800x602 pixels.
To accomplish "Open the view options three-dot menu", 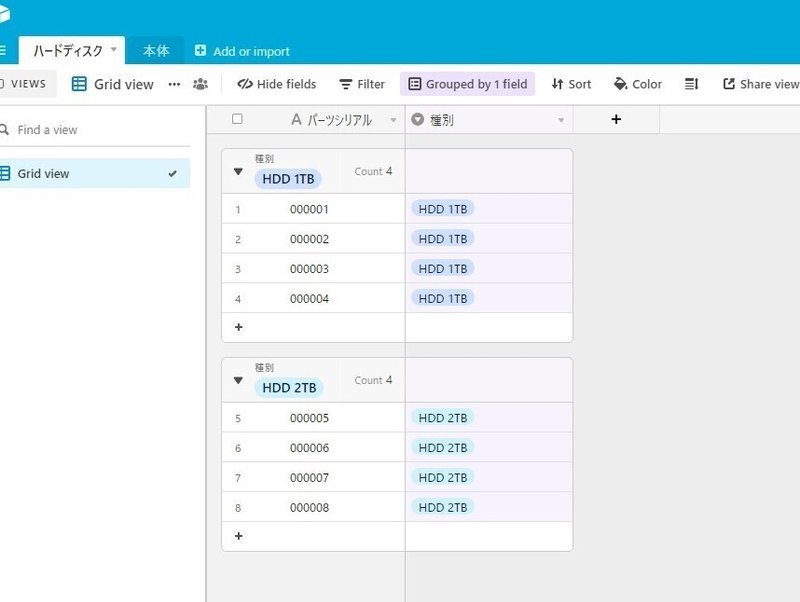I will [174, 84].
